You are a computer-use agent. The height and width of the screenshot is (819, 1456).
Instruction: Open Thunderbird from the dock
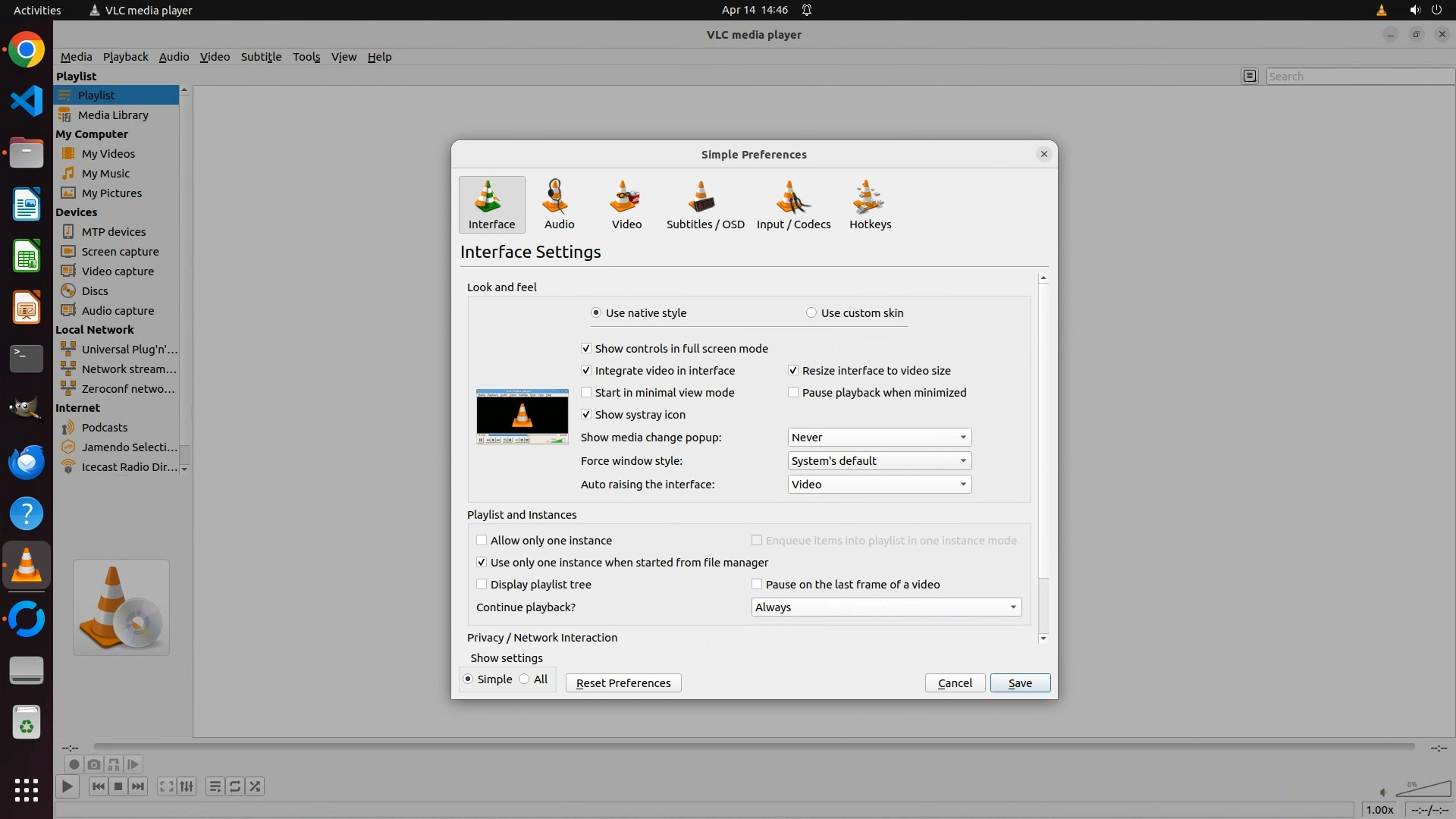click(27, 463)
